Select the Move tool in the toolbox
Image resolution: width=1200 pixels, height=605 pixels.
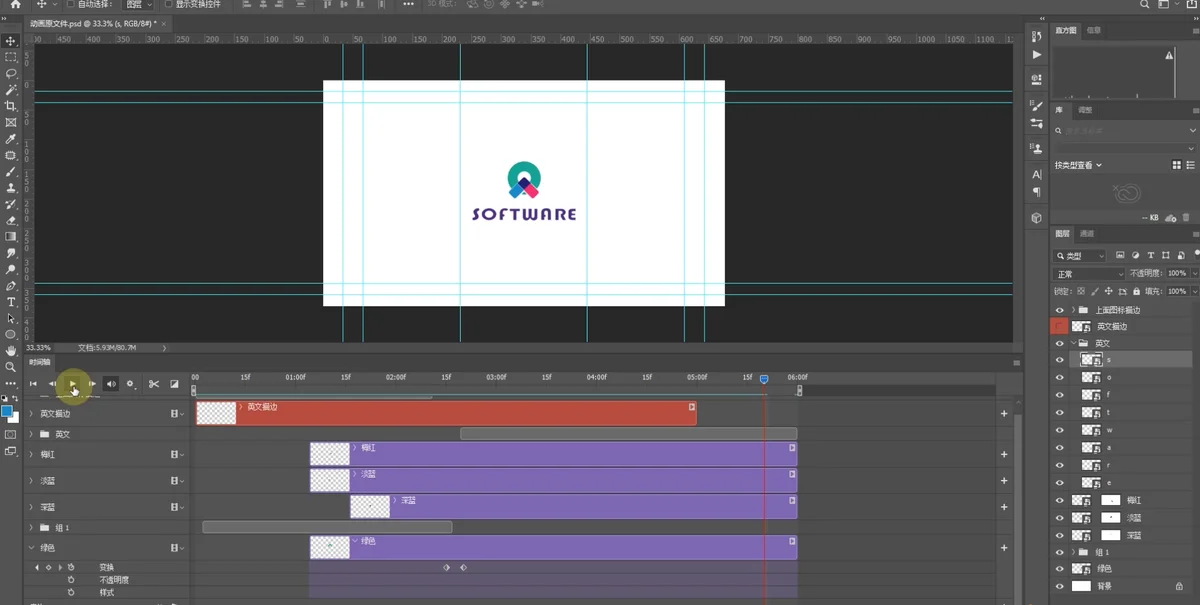coord(11,41)
